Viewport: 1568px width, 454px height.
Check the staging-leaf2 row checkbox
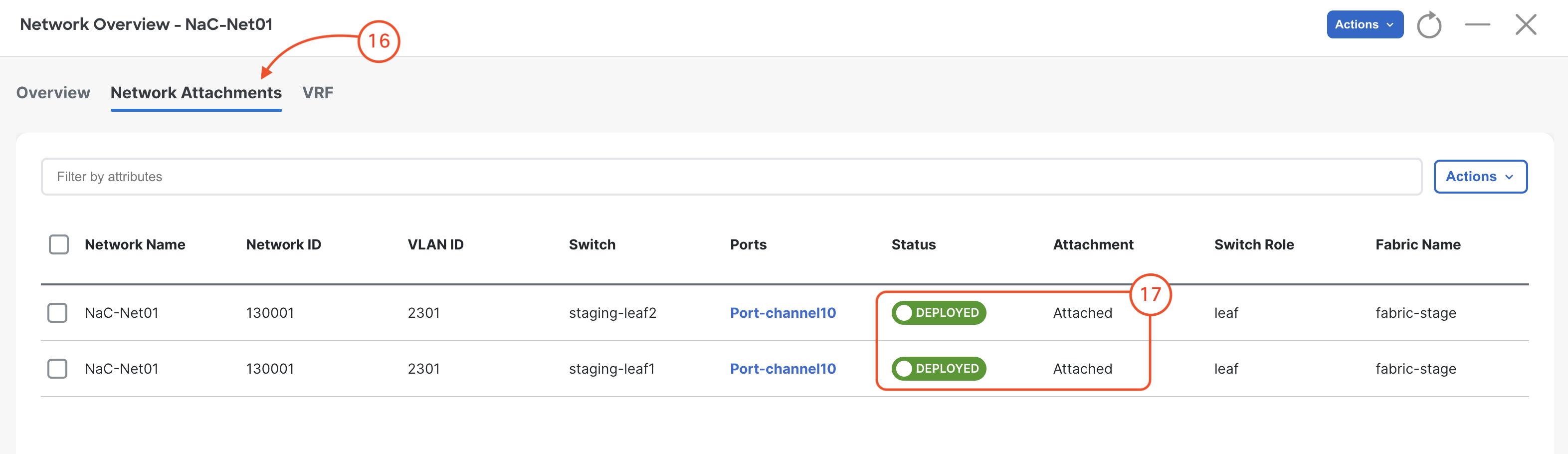(x=58, y=313)
